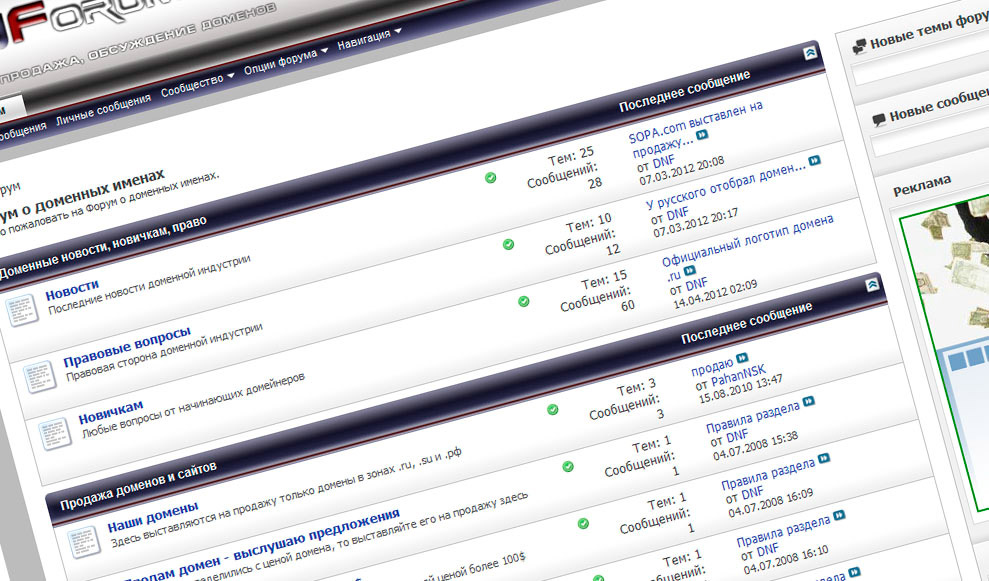Click the speech bubble icon by Новые темы форума
The image size is (989, 581).
[x=858, y=46]
